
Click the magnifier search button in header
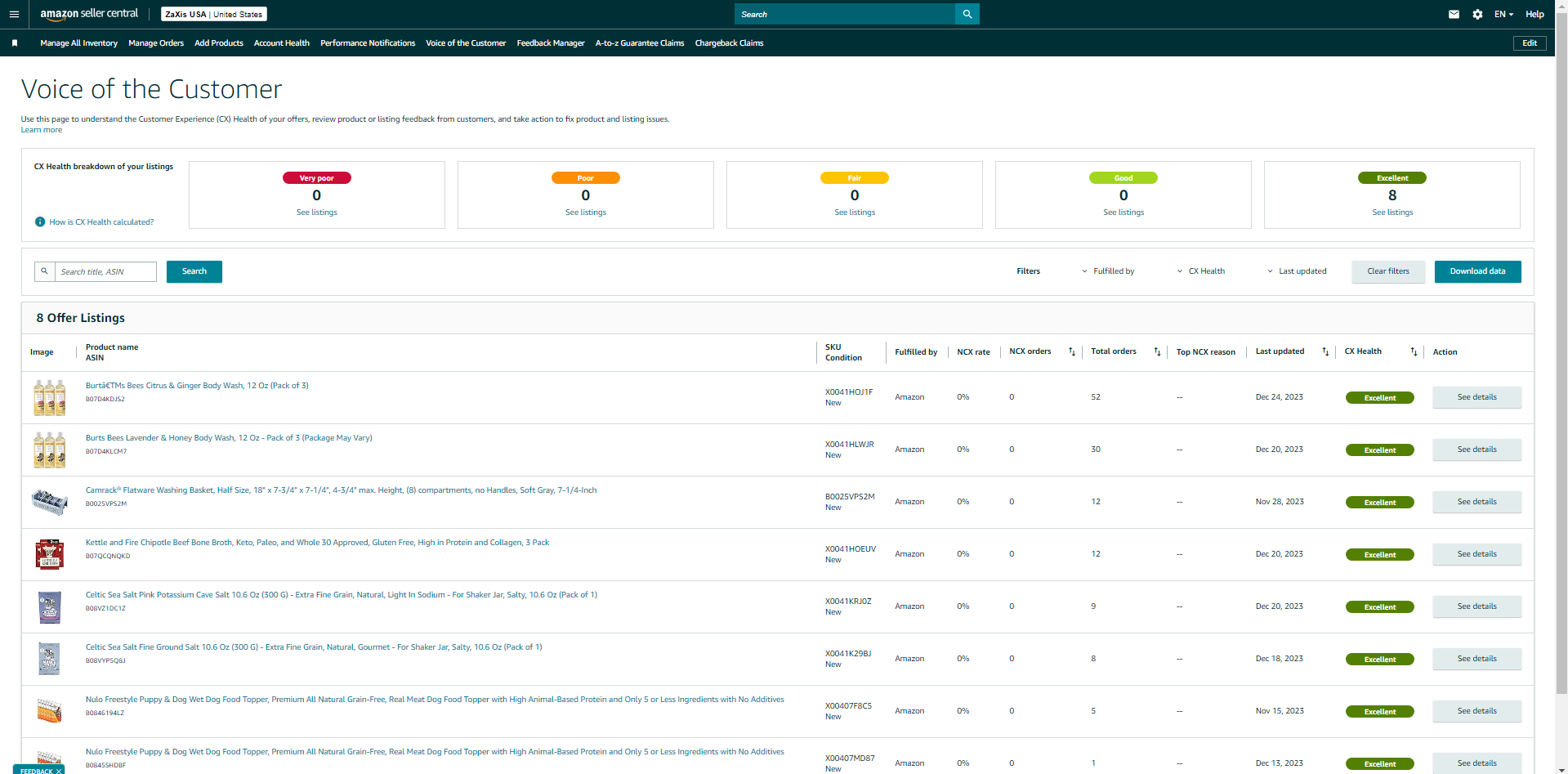(x=967, y=14)
